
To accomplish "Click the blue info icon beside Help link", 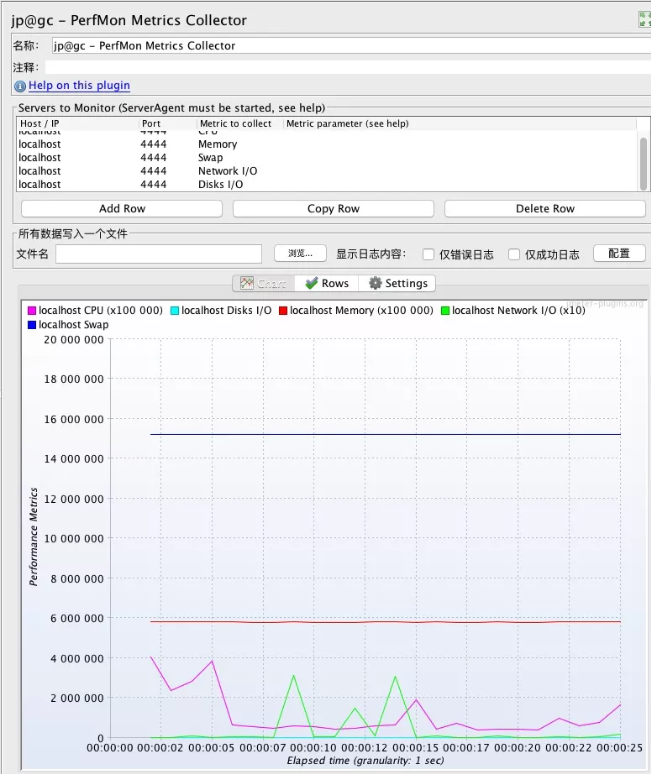I will pyautogui.click(x=20, y=86).
